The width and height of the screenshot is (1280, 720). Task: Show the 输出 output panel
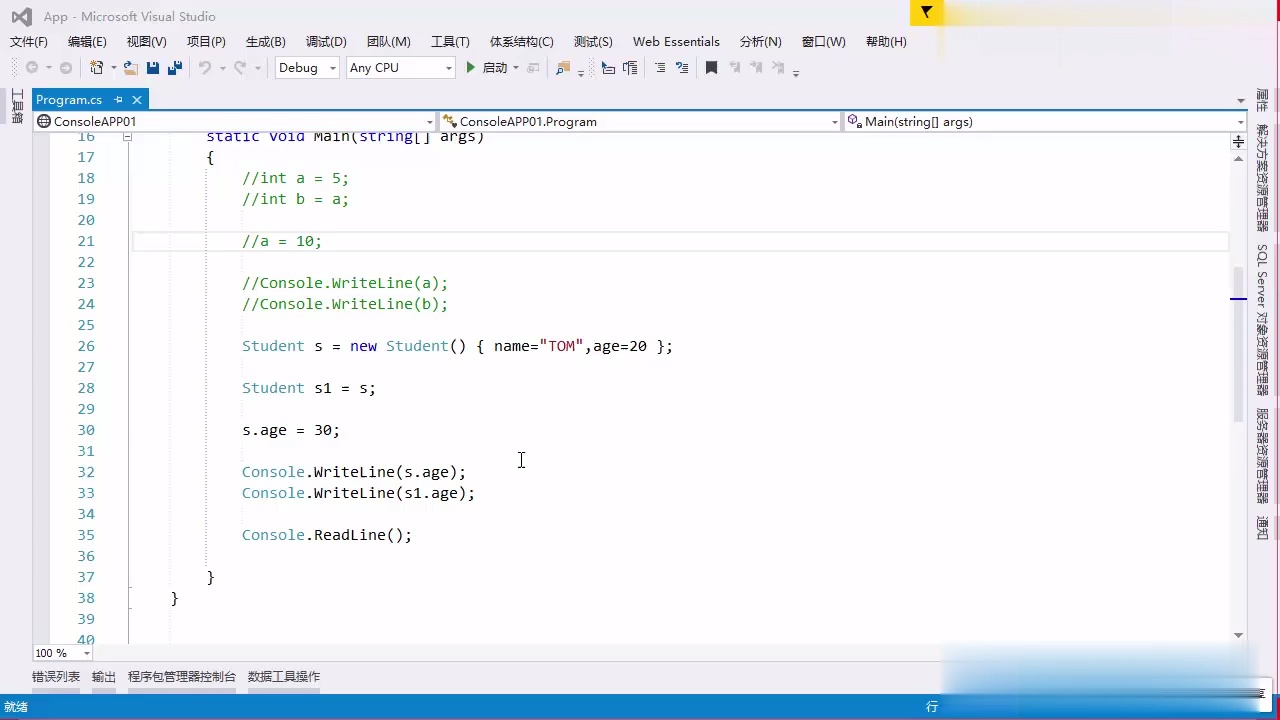coord(103,676)
